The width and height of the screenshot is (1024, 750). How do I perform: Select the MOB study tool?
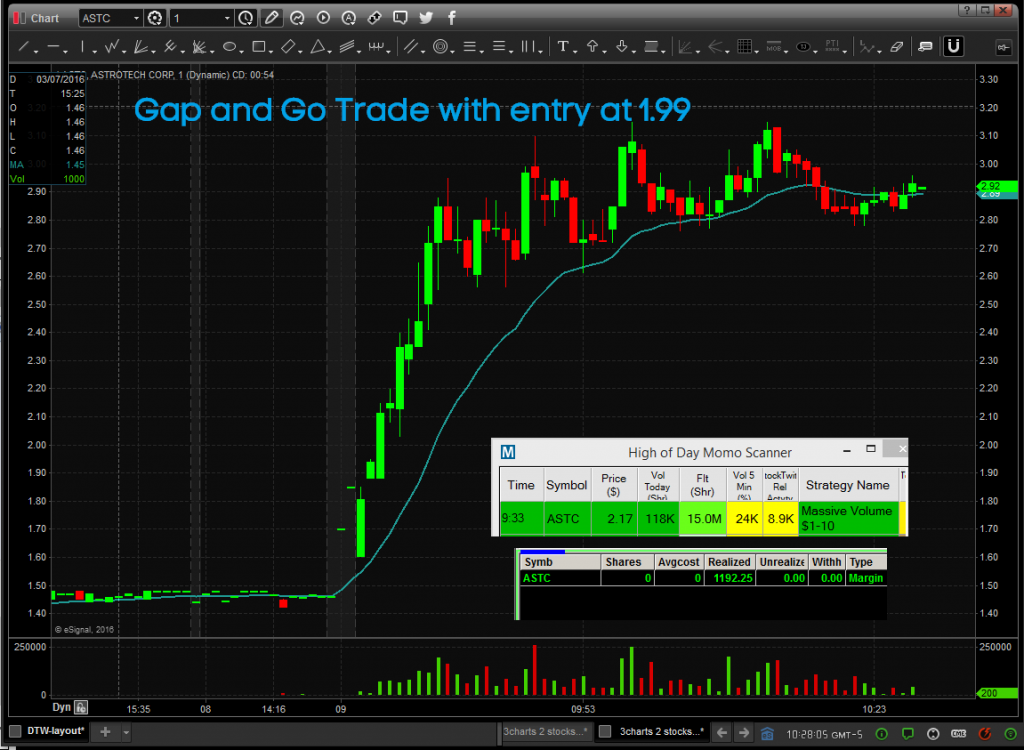point(774,46)
